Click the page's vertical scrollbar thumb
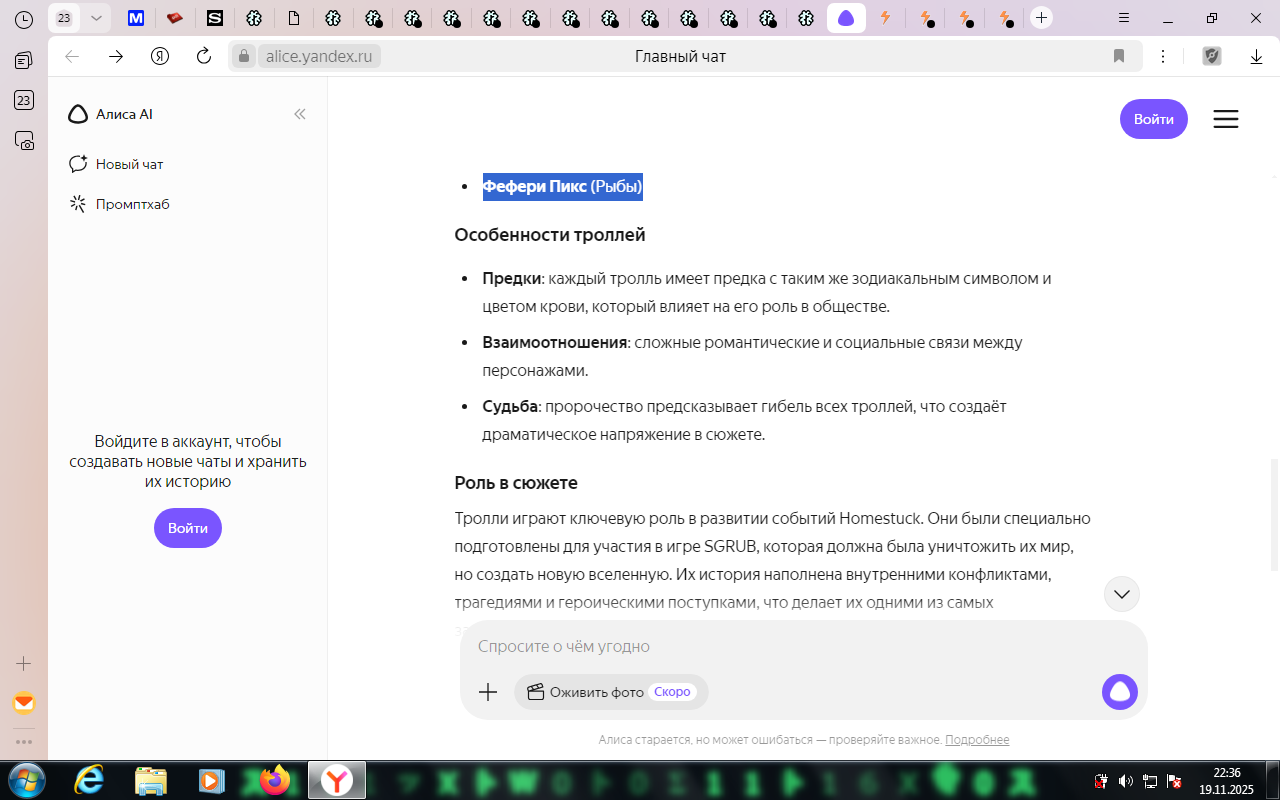 [1274, 514]
